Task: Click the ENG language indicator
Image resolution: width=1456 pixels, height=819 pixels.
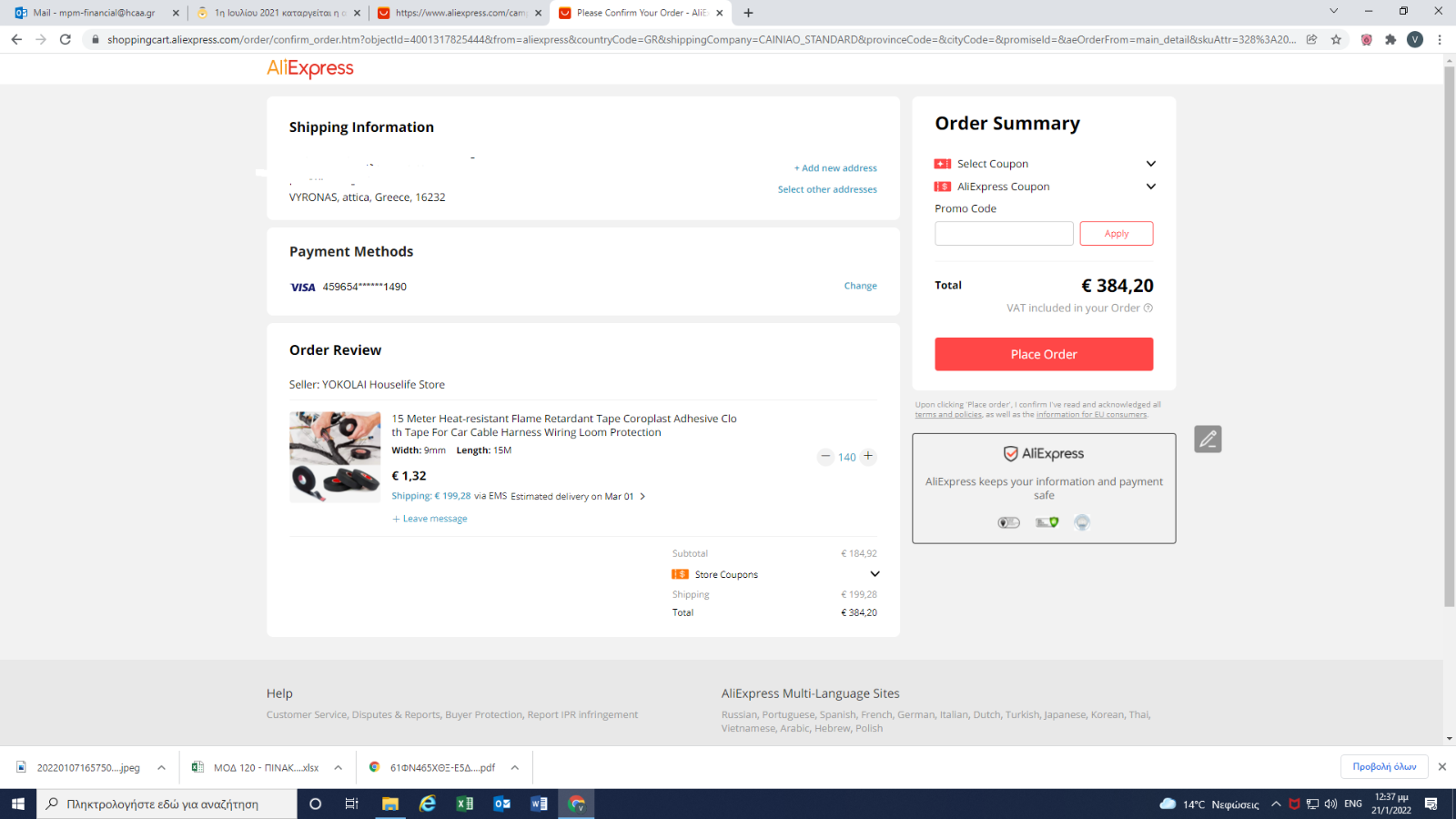Action: coord(1353,804)
